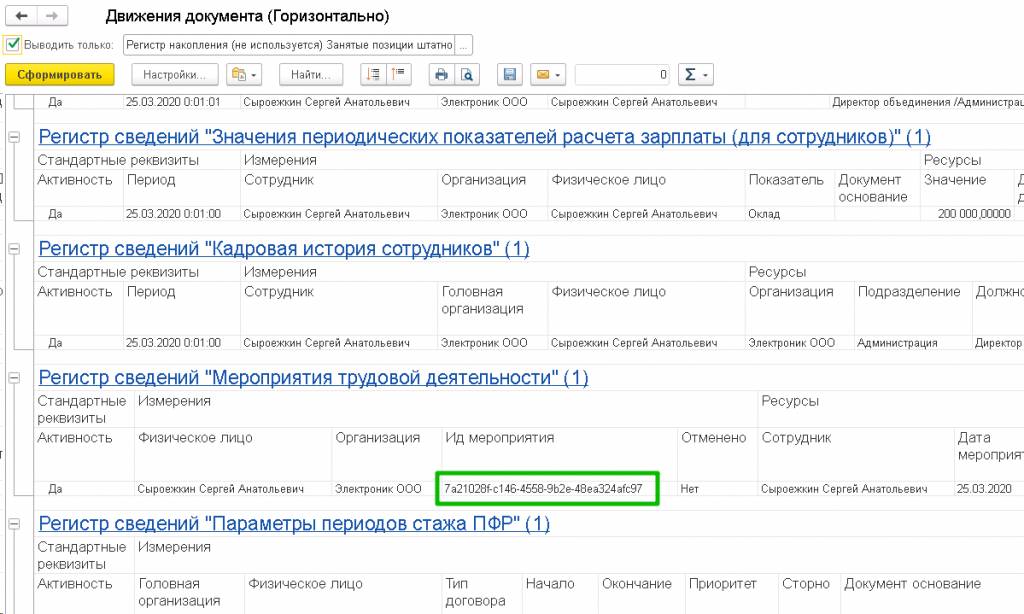Click the sum value field showing 0
The height and width of the screenshot is (614, 1024).
[x=622, y=74]
